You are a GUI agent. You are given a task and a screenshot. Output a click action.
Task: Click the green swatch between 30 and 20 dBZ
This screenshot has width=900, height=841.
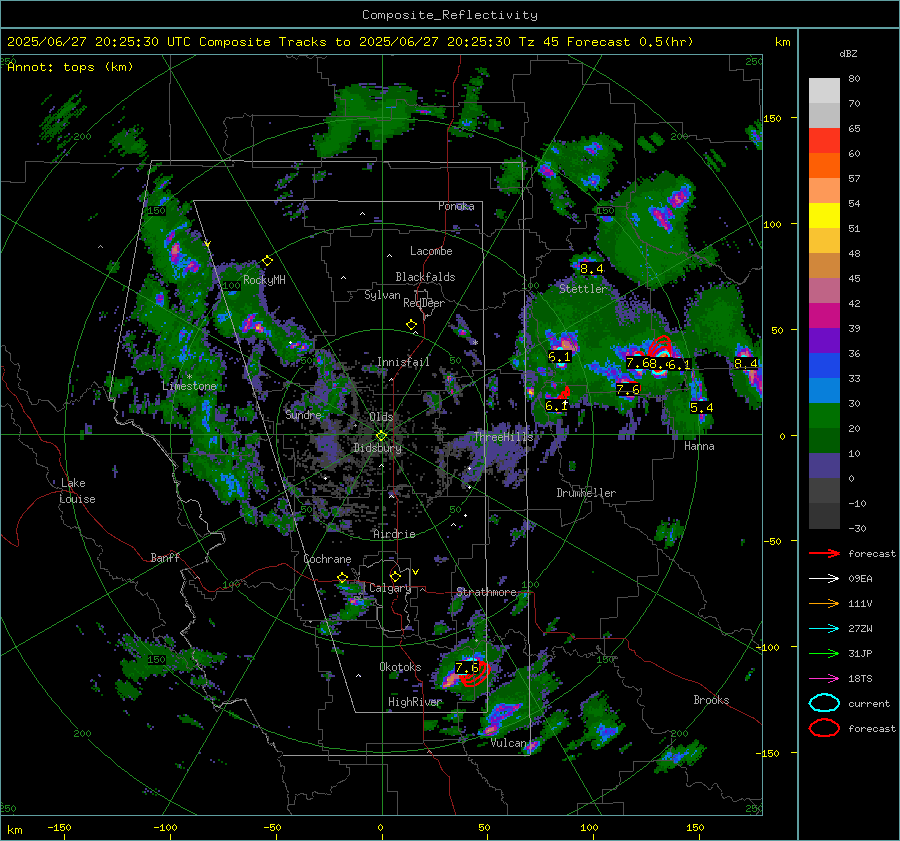(x=824, y=416)
